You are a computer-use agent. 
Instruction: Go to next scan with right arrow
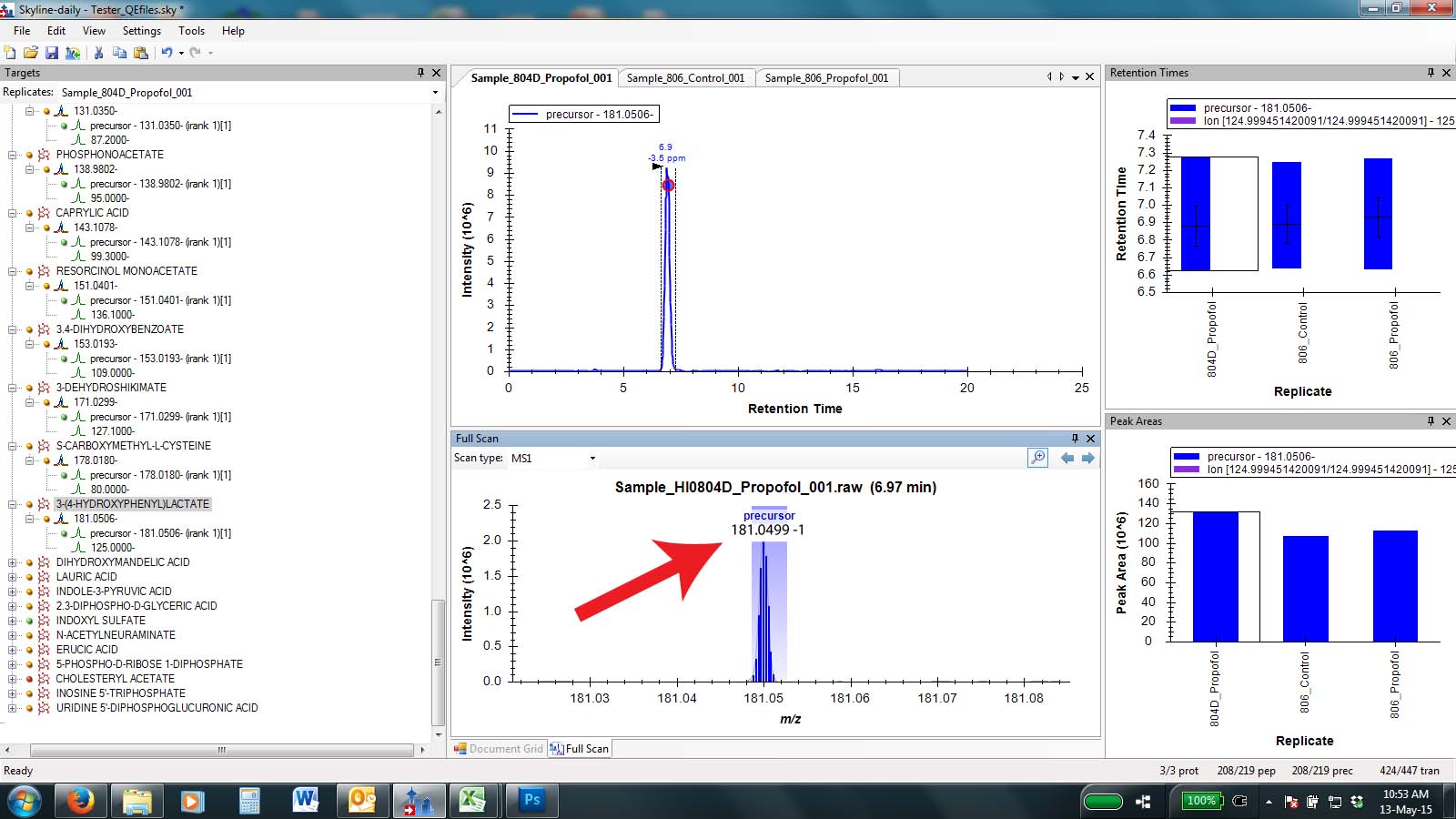[x=1087, y=458]
